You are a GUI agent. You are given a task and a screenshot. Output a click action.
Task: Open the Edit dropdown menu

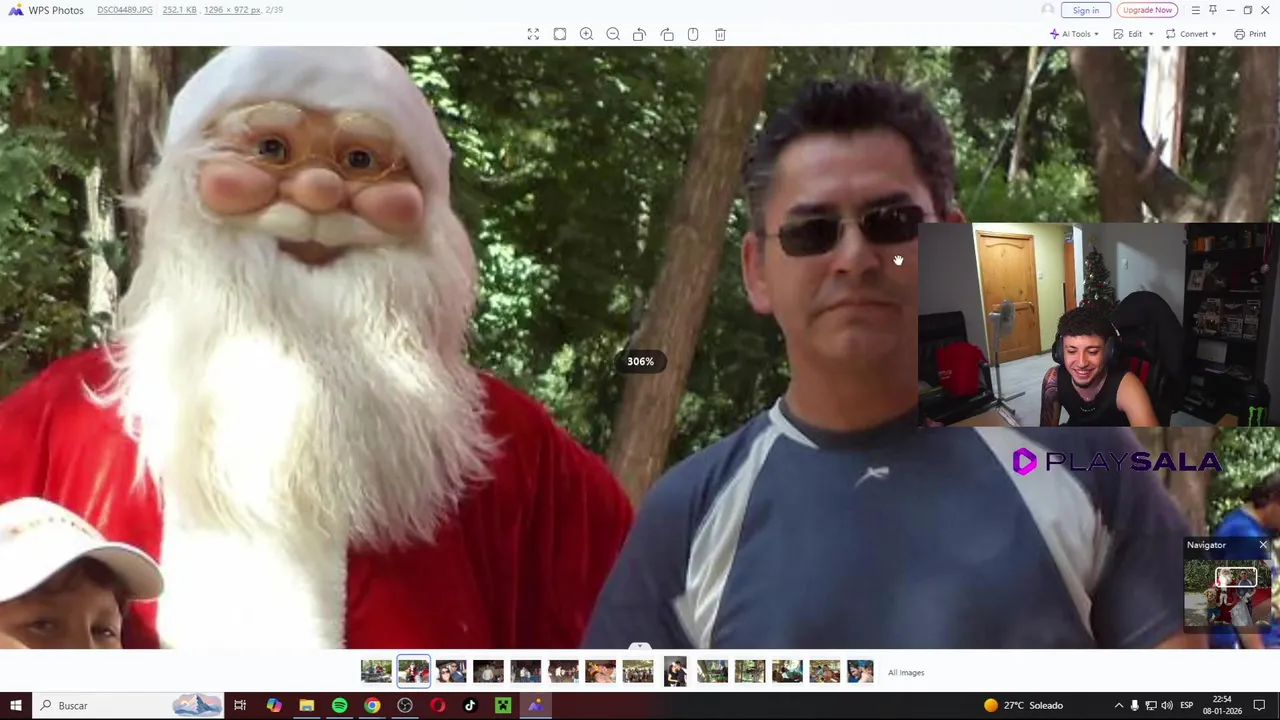coord(1135,34)
